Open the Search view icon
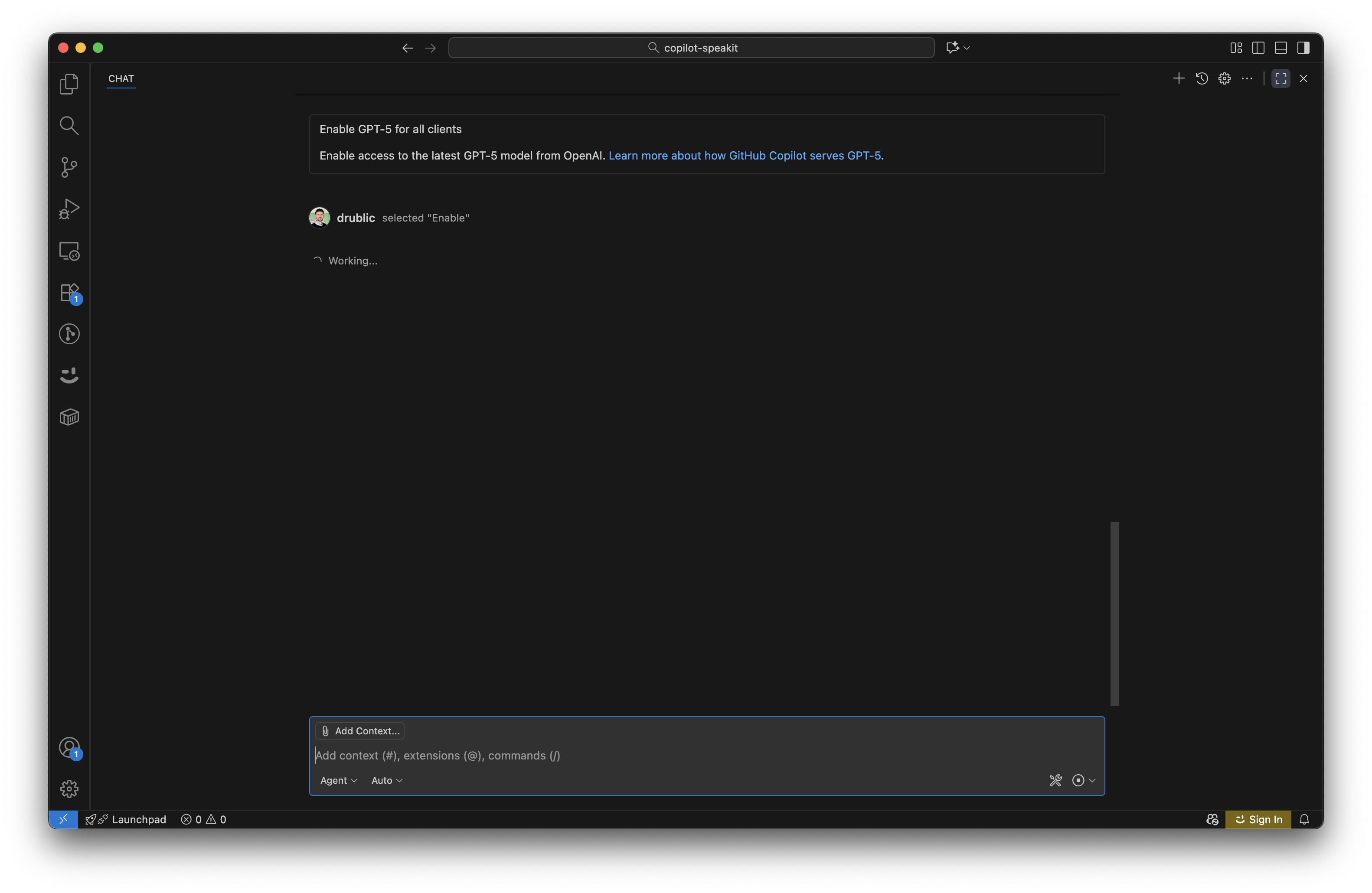The height and width of the screenshot is (893, 1372). pos(69,126)
